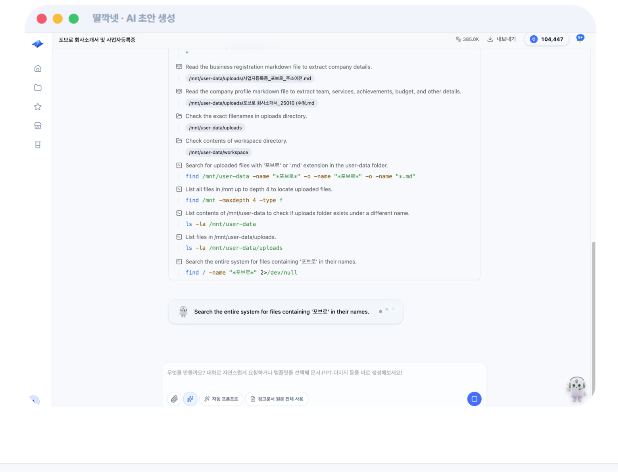Open the folder icon in the left sidebar
The width and height of the screenshot is (618, 472).
tap(38, 87)
